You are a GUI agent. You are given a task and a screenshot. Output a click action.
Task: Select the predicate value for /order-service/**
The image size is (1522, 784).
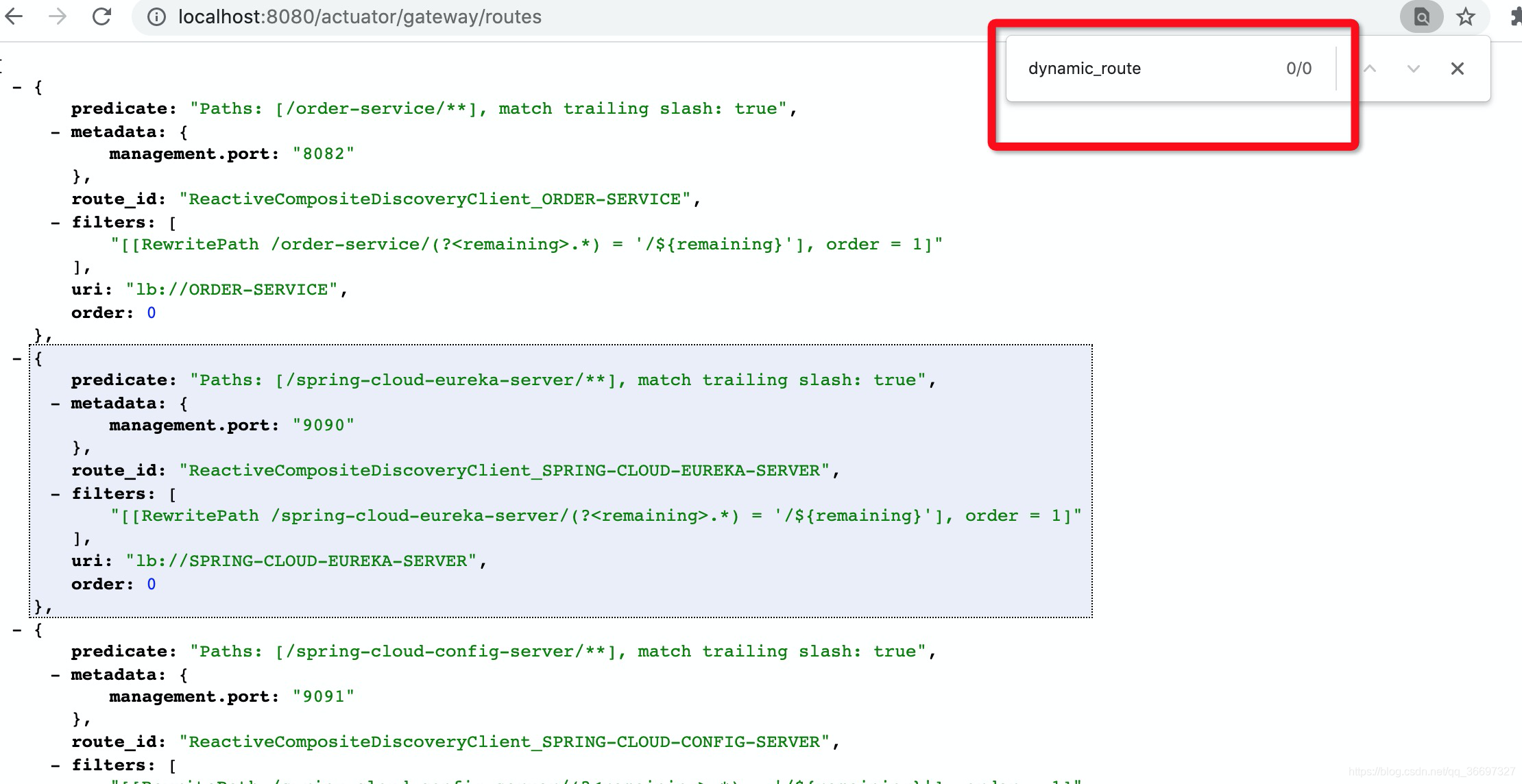(489, 109)
